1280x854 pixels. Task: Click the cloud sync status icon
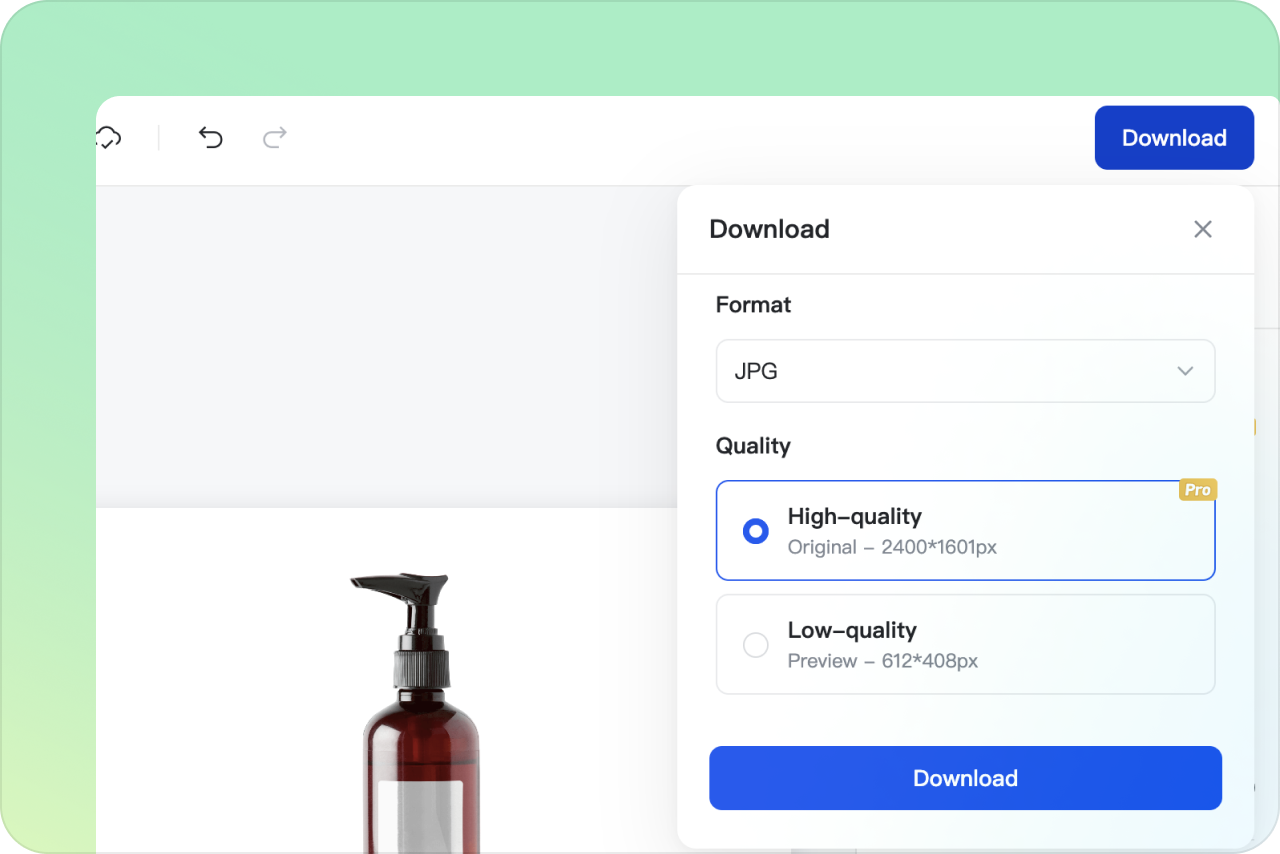pos(108,137)
